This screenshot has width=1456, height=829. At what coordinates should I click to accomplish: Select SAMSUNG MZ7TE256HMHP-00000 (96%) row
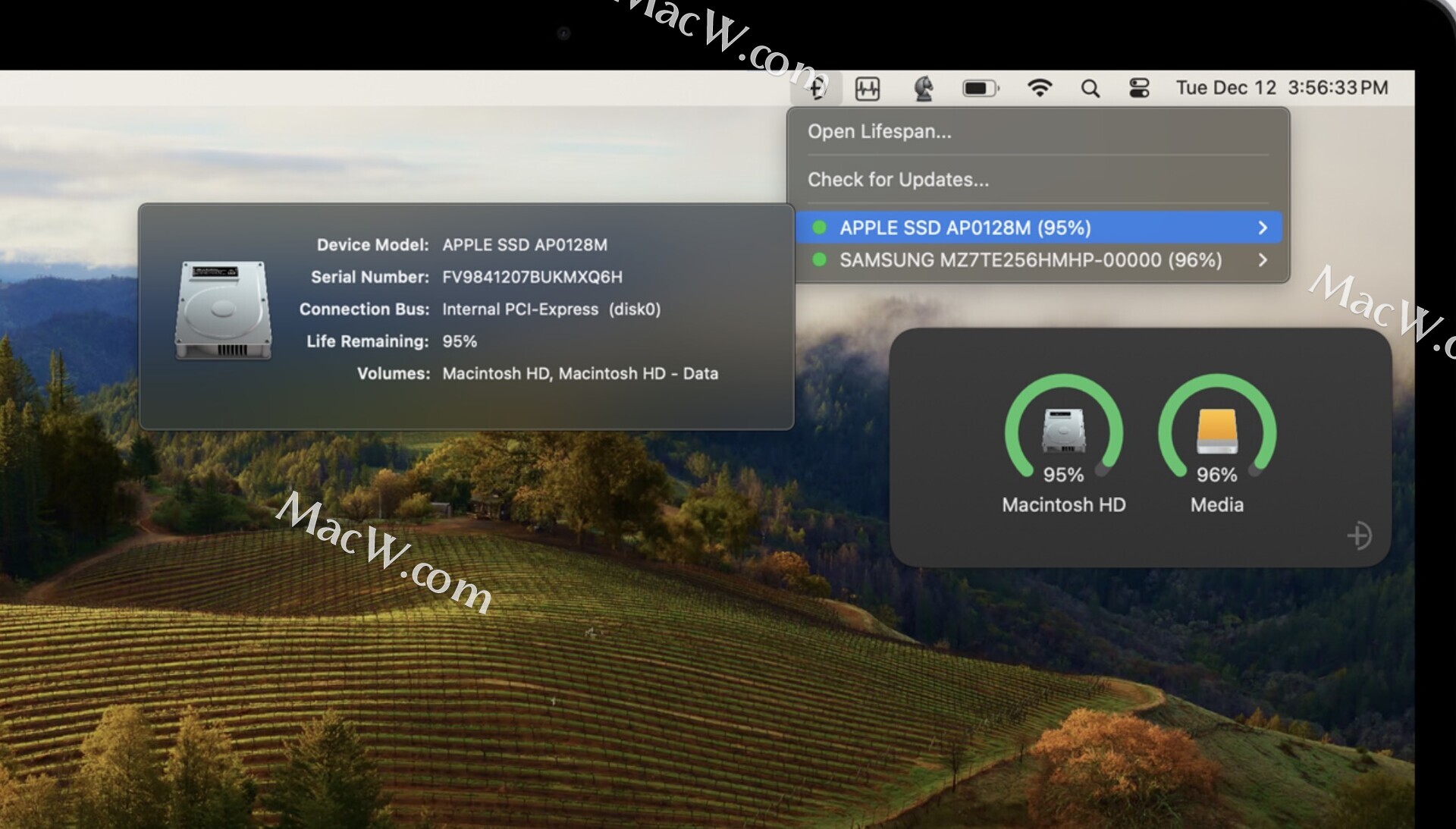click(1038, 260)
